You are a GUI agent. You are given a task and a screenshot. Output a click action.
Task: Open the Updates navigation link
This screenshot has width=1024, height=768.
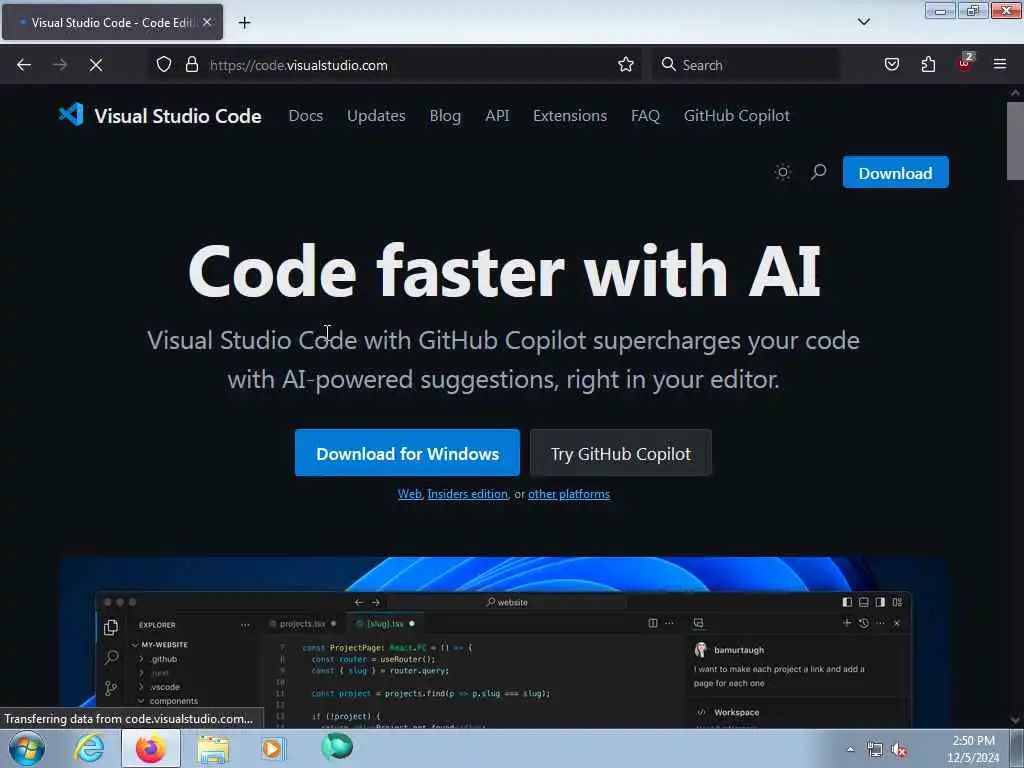pos(376,116)
